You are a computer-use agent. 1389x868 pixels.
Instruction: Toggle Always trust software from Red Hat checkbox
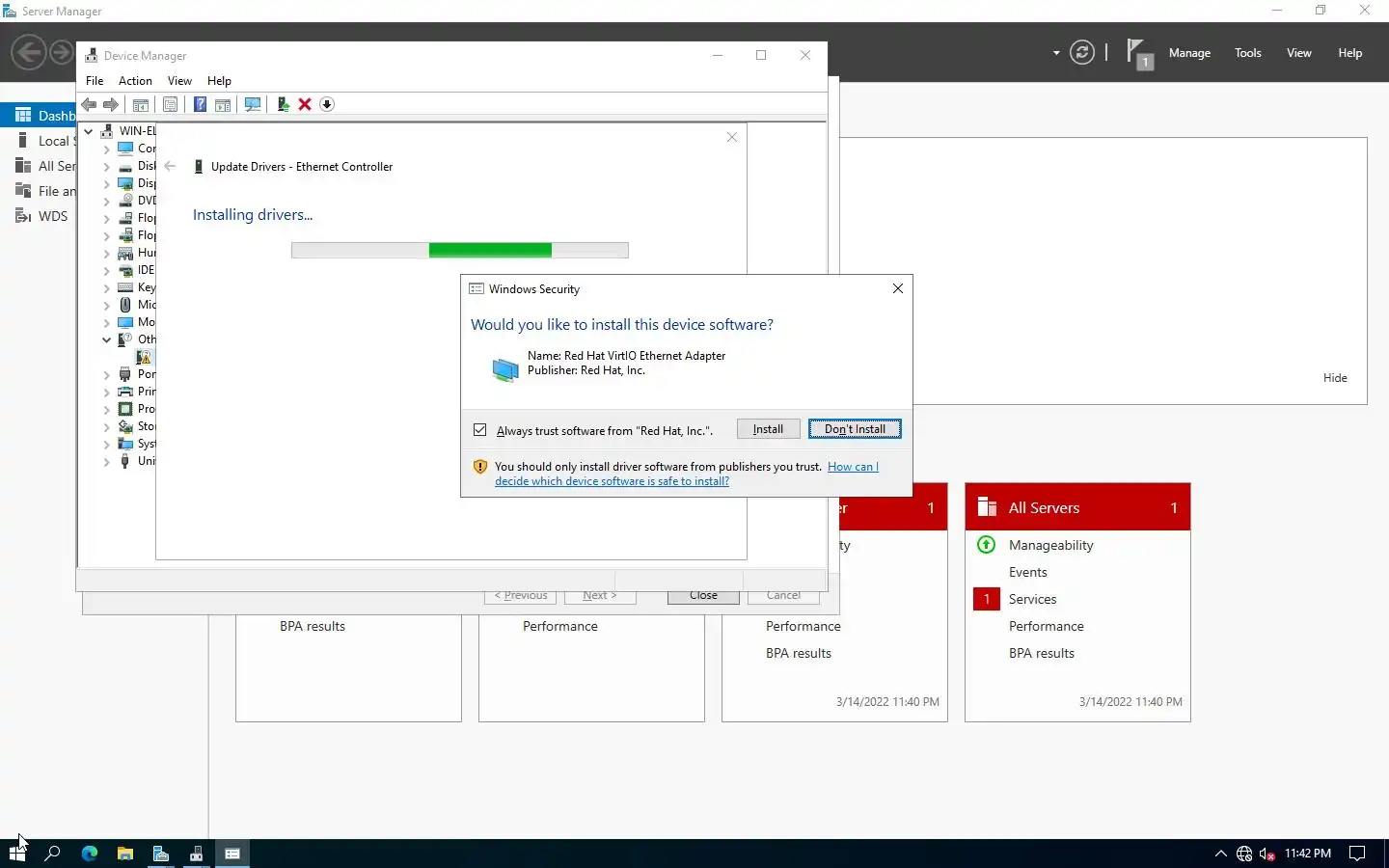coord(480,430)
